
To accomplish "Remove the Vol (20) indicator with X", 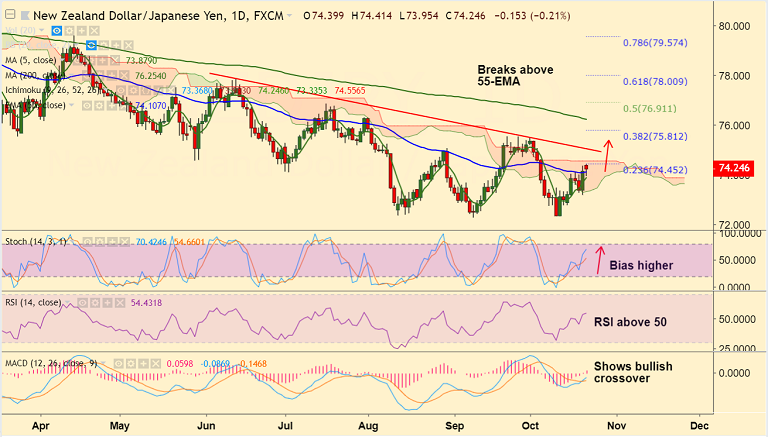I will [x=94, y=31].
